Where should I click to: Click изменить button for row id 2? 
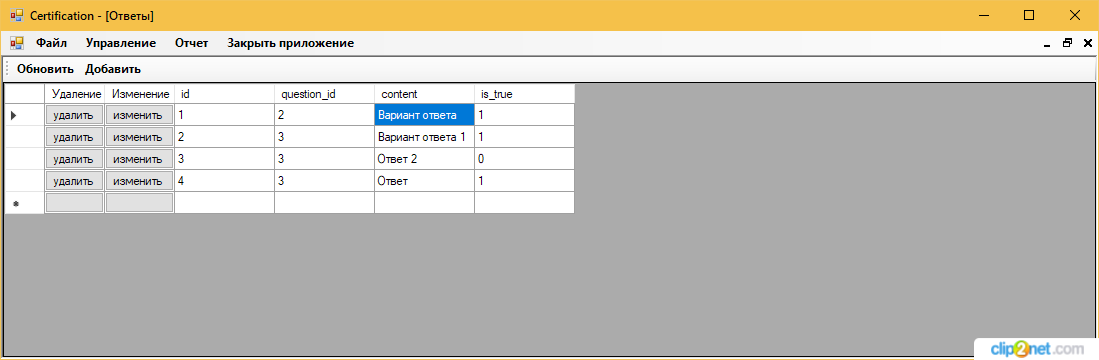coord(139,137)
